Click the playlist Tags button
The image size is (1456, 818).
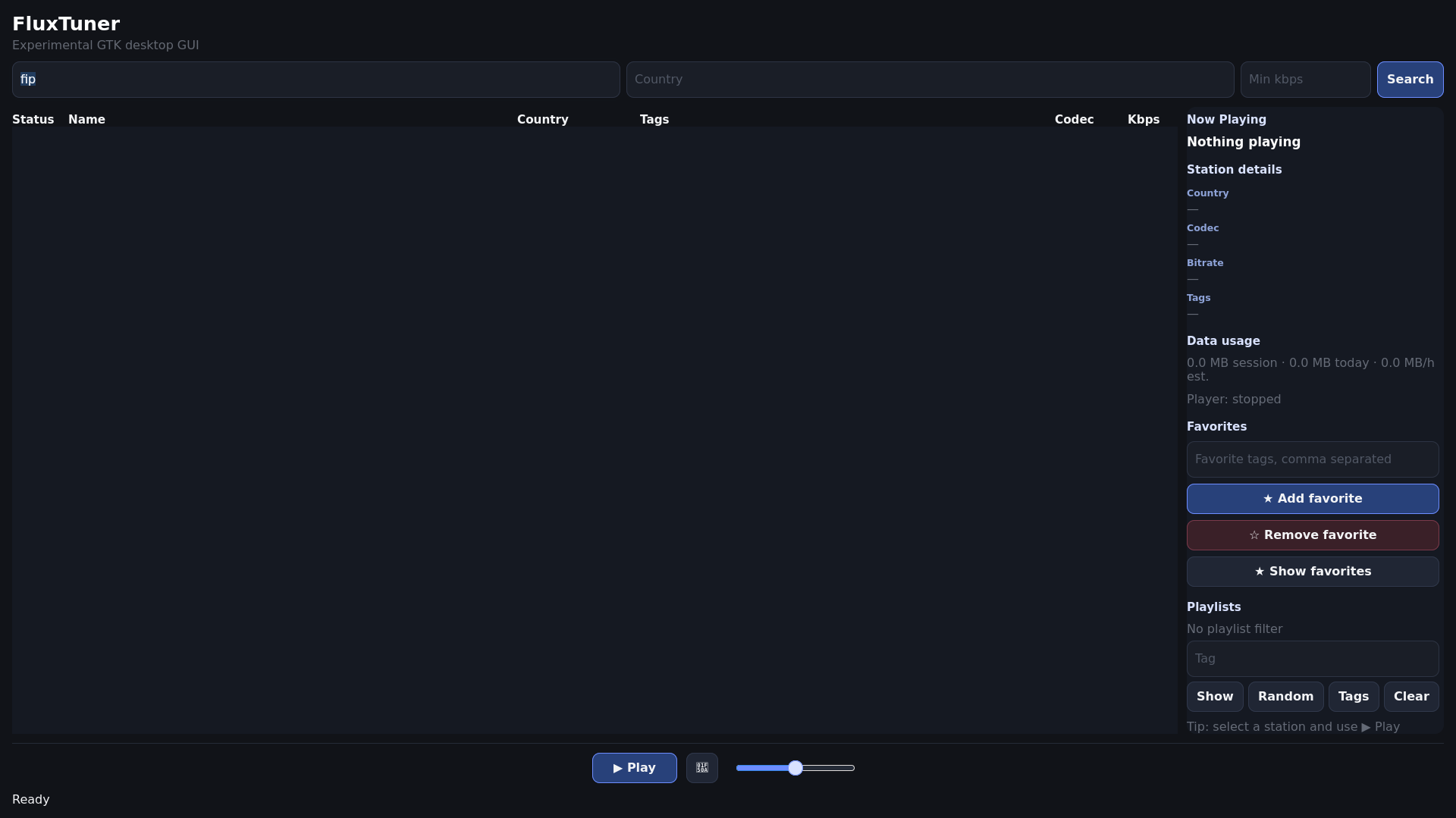[x=1354, y=697]
